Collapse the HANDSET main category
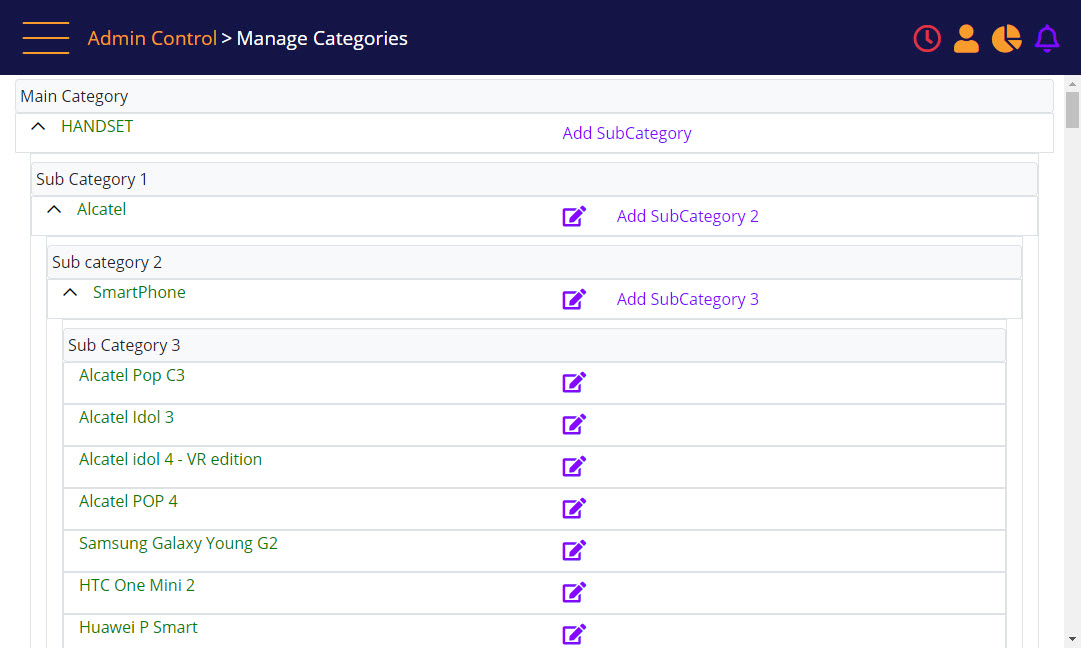This screenshot has width=1081, height=648. pyautogui.click(x=38, y=126)
